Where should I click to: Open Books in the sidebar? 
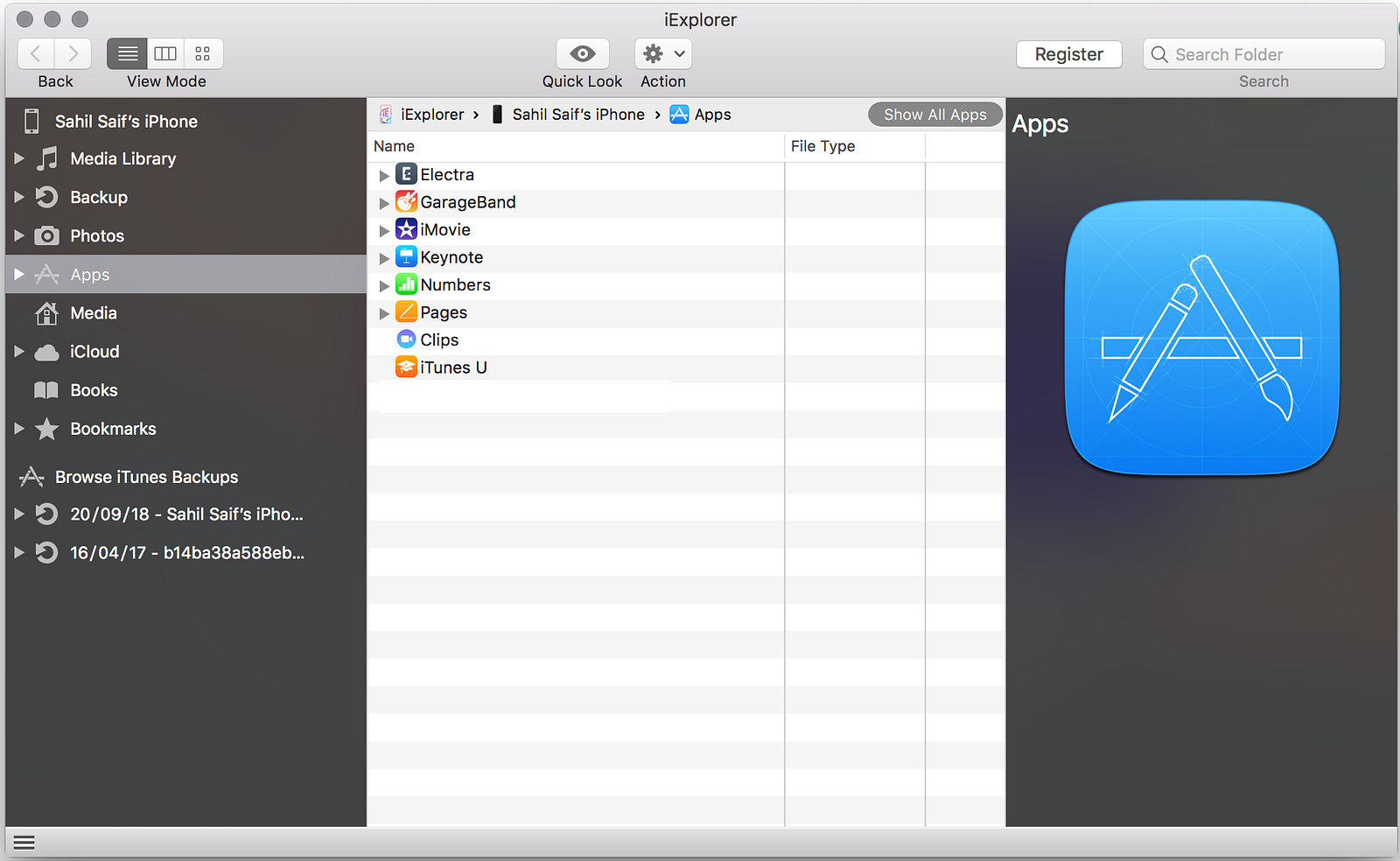185,389
